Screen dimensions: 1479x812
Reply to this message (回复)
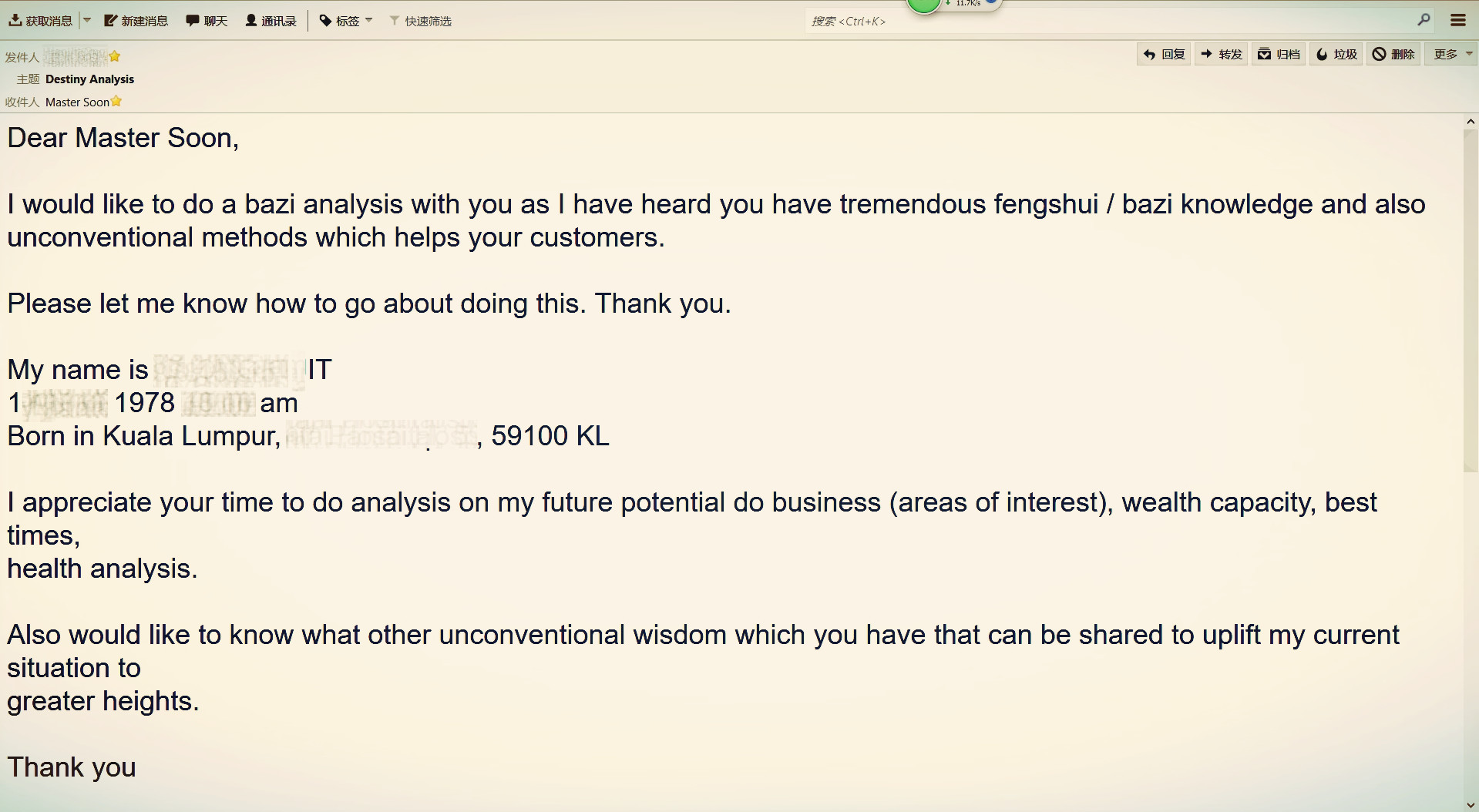(x=1164, y=54)
